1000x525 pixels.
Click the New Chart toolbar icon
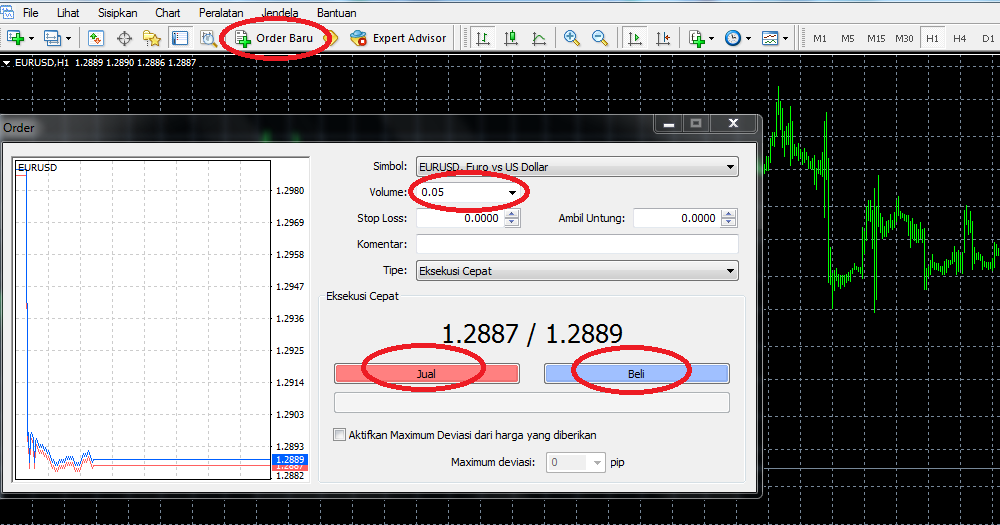tap(15, 38)
